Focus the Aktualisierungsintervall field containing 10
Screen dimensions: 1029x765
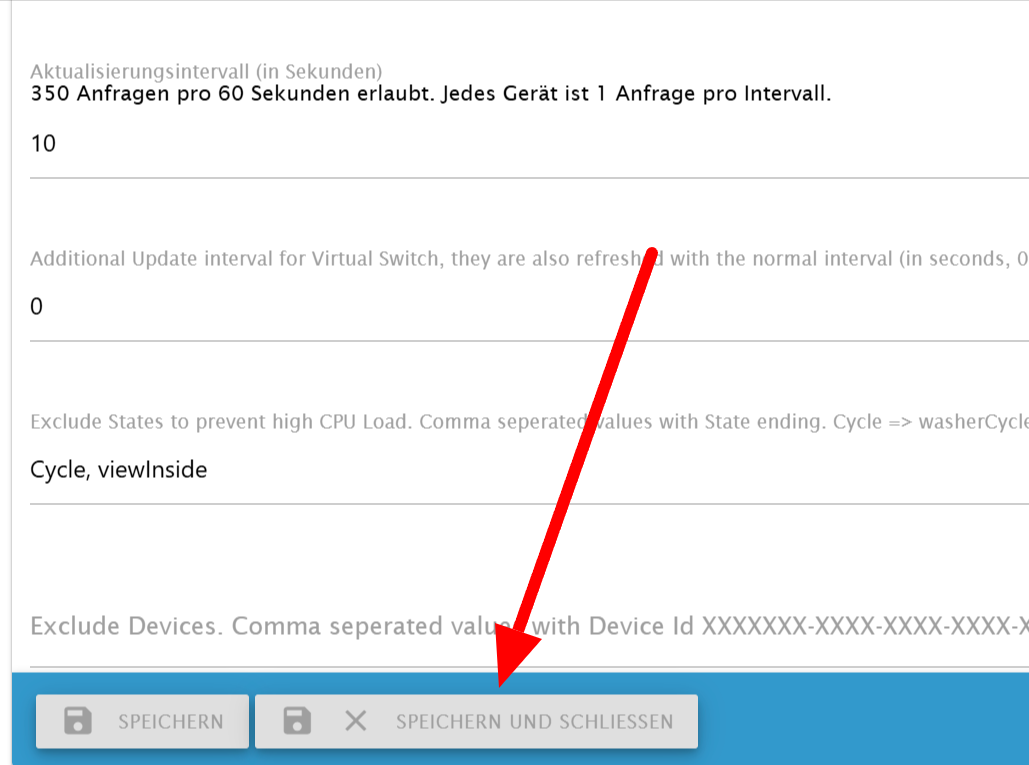[529, 144]
